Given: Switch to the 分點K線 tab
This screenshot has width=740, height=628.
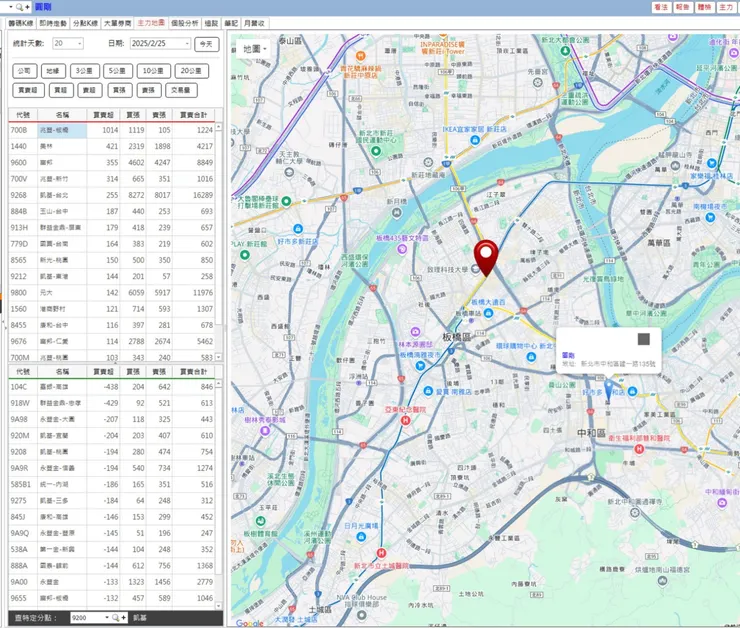Looking at the screenshot, I should (x=85, y=21).
